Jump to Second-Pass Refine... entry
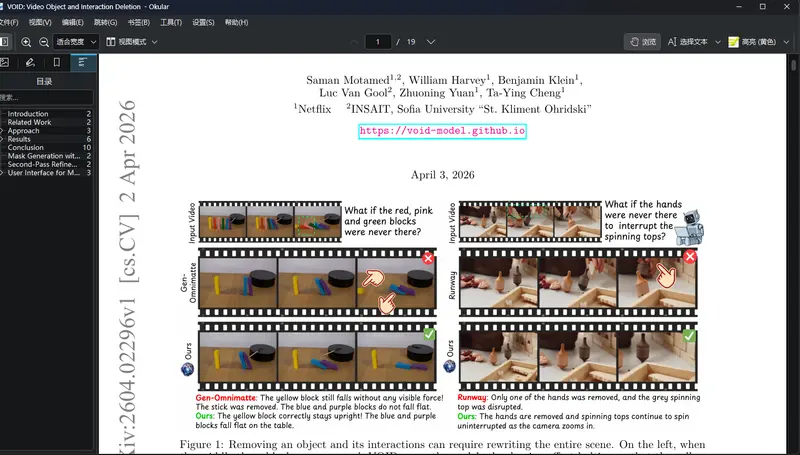The width and height of the screenshot is (800, 455). [42, 164]
